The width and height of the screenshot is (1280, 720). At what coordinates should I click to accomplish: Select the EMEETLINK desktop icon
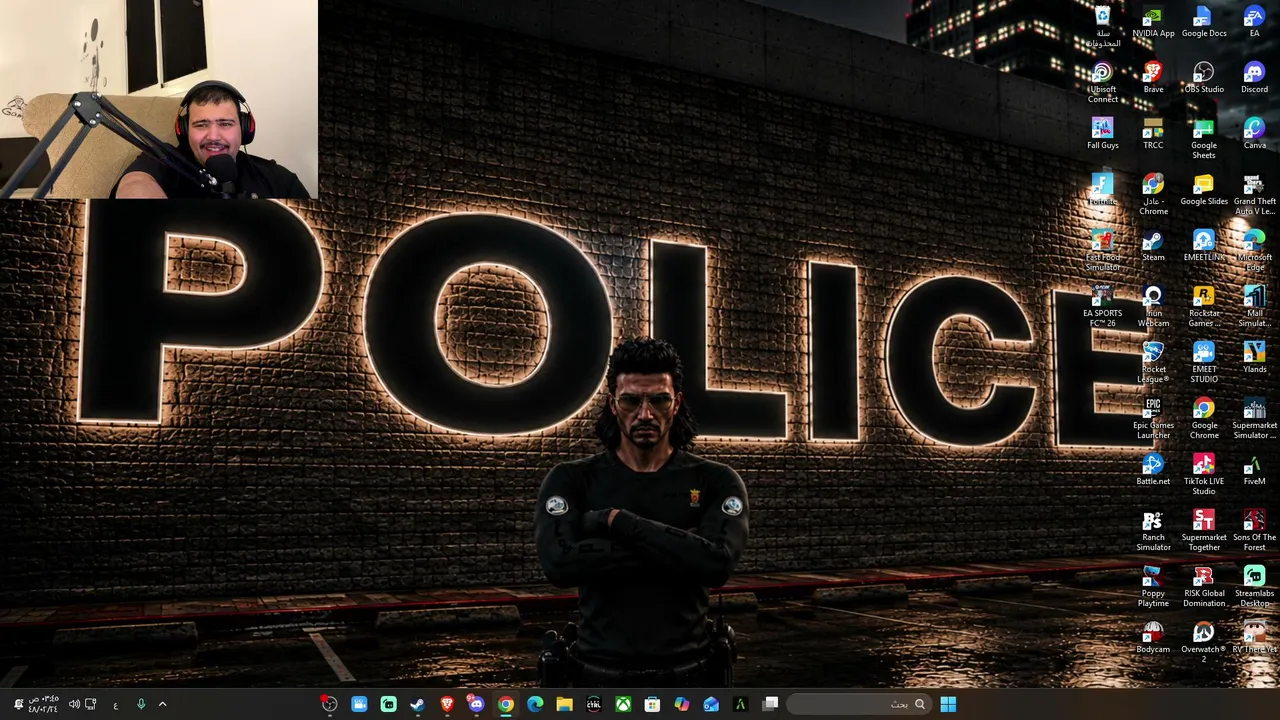tap(1204, 246)
